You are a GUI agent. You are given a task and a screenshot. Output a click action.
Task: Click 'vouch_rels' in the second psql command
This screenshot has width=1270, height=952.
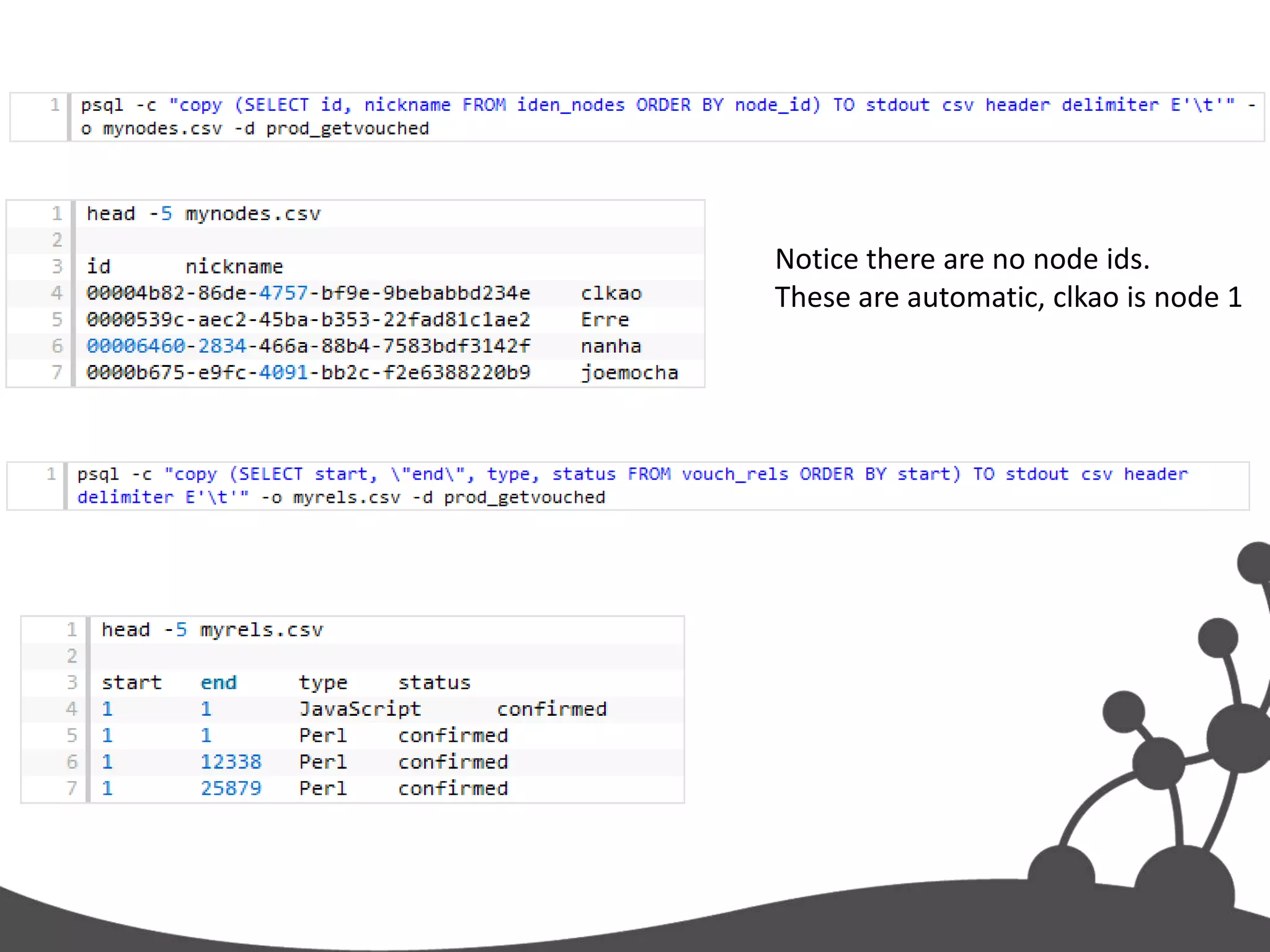(x=735, y=474)
